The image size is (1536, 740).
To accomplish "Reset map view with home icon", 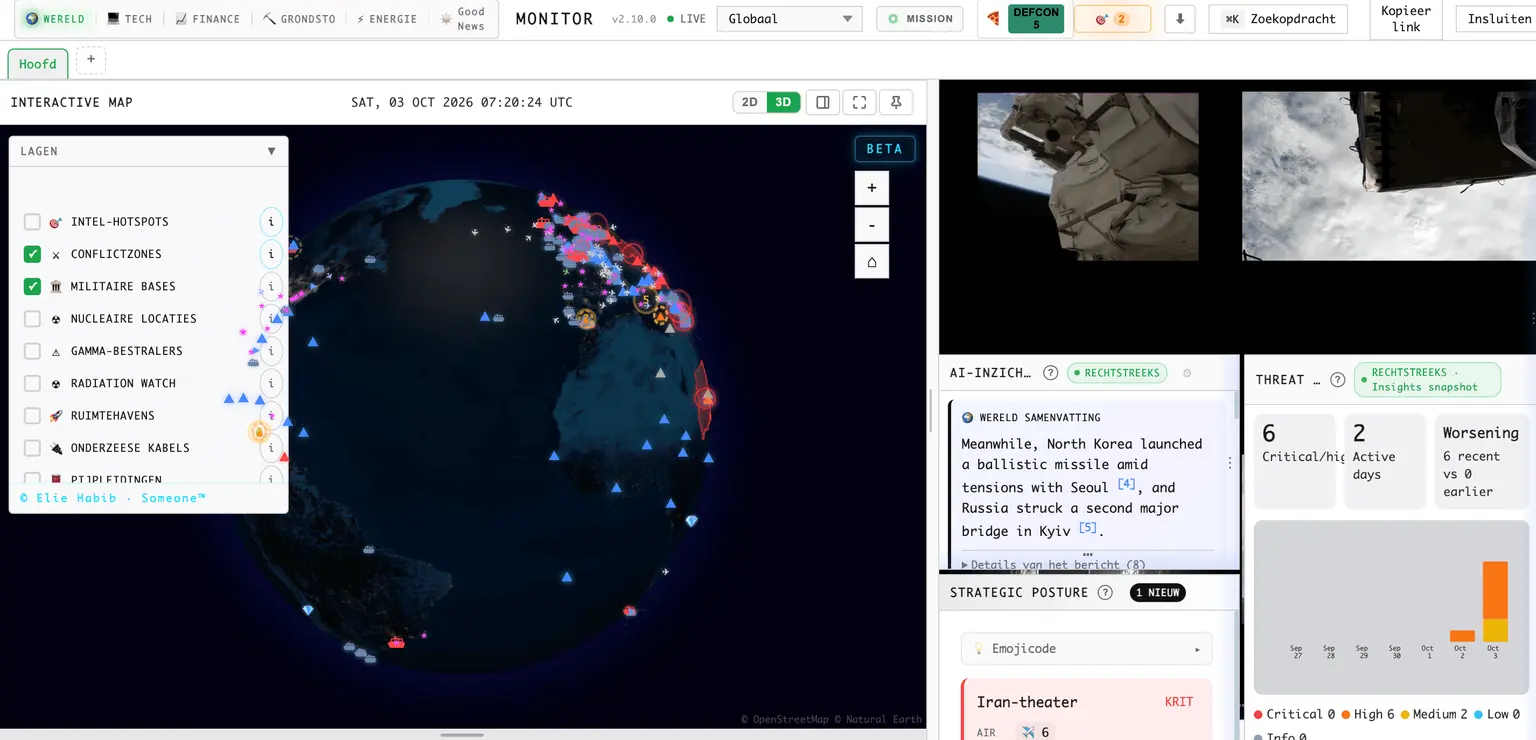I will click(x=872, y=261).
